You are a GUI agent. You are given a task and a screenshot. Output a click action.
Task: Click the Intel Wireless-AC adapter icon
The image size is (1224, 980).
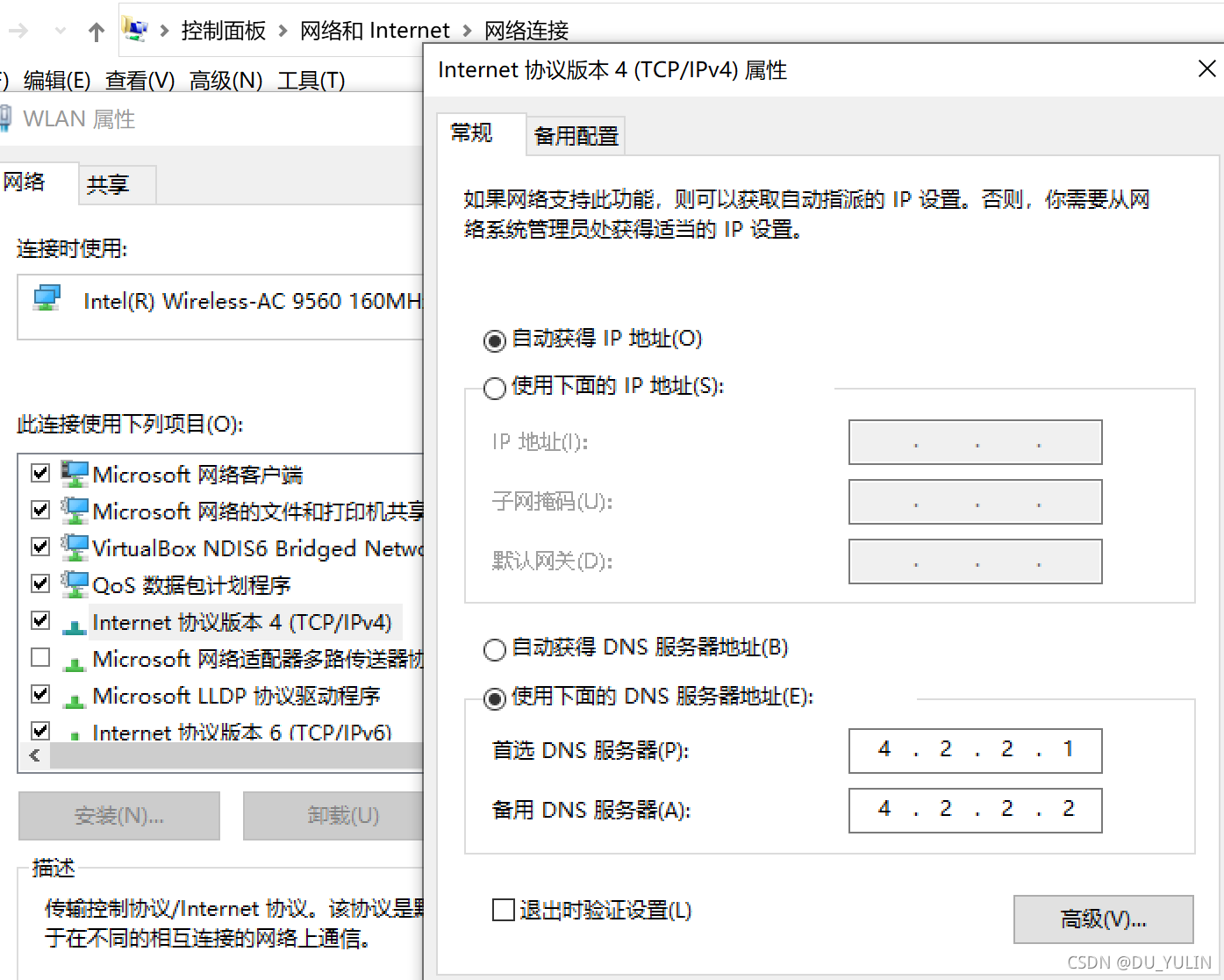coord(47,298)
